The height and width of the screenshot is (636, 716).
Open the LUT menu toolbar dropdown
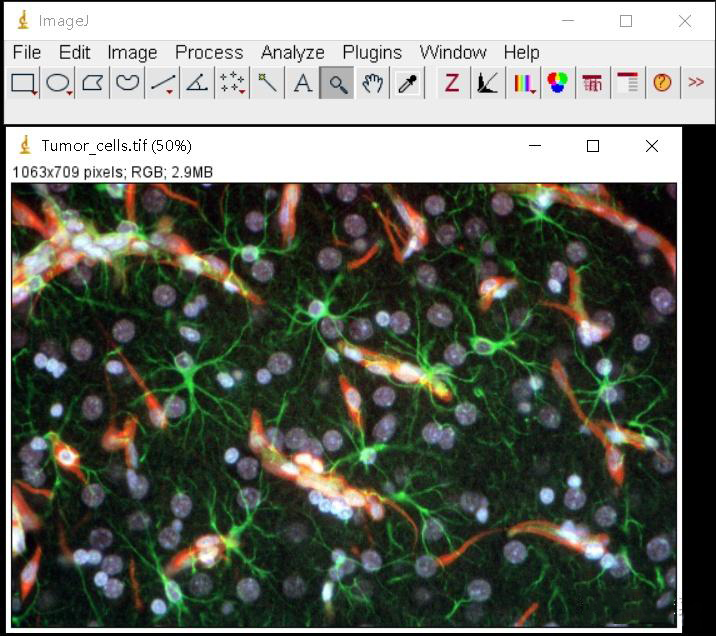523,83
